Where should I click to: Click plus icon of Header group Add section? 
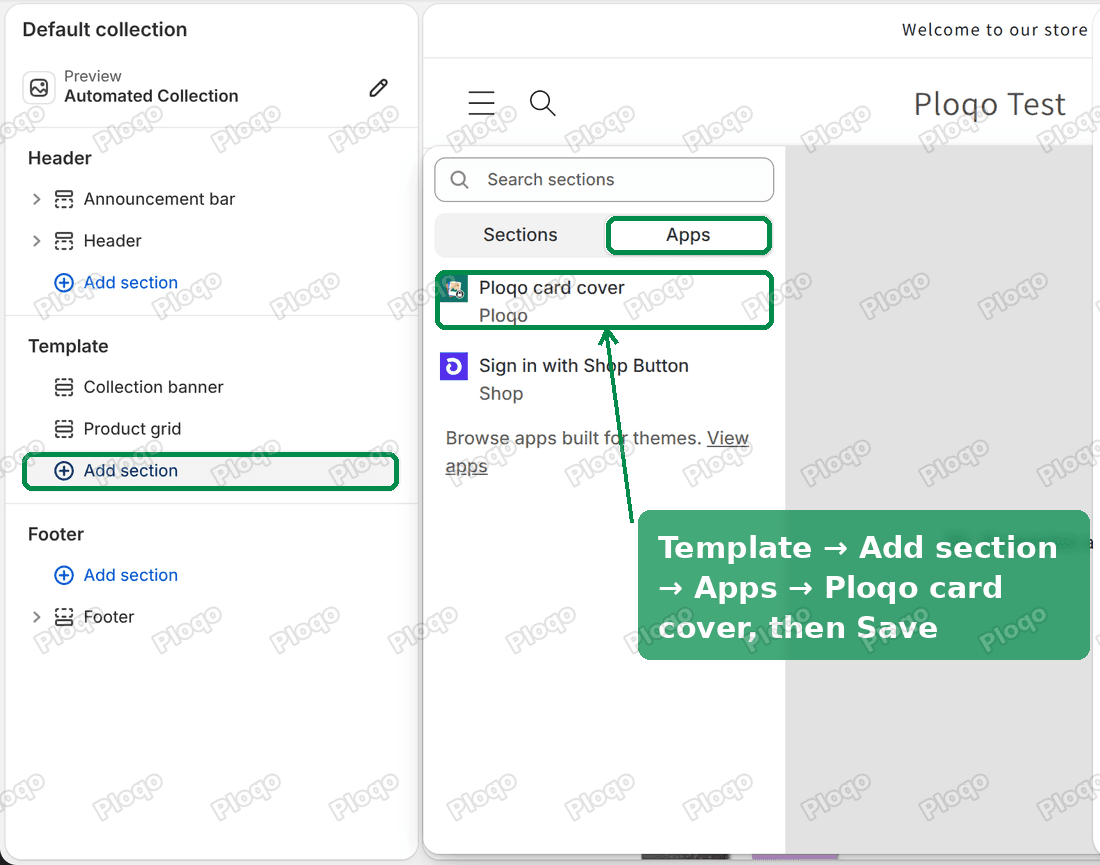tap(64, 283)
